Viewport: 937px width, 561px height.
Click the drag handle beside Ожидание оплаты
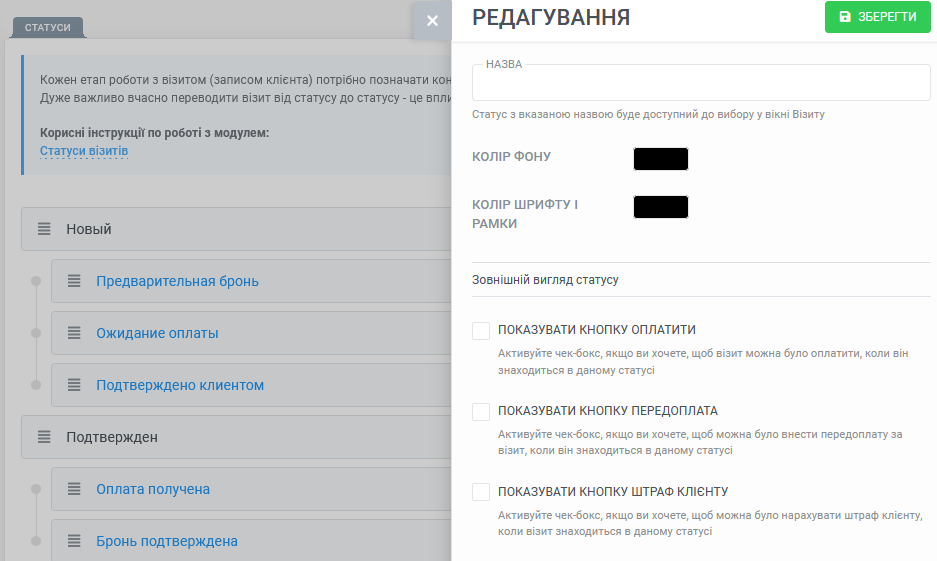point(74,333)
